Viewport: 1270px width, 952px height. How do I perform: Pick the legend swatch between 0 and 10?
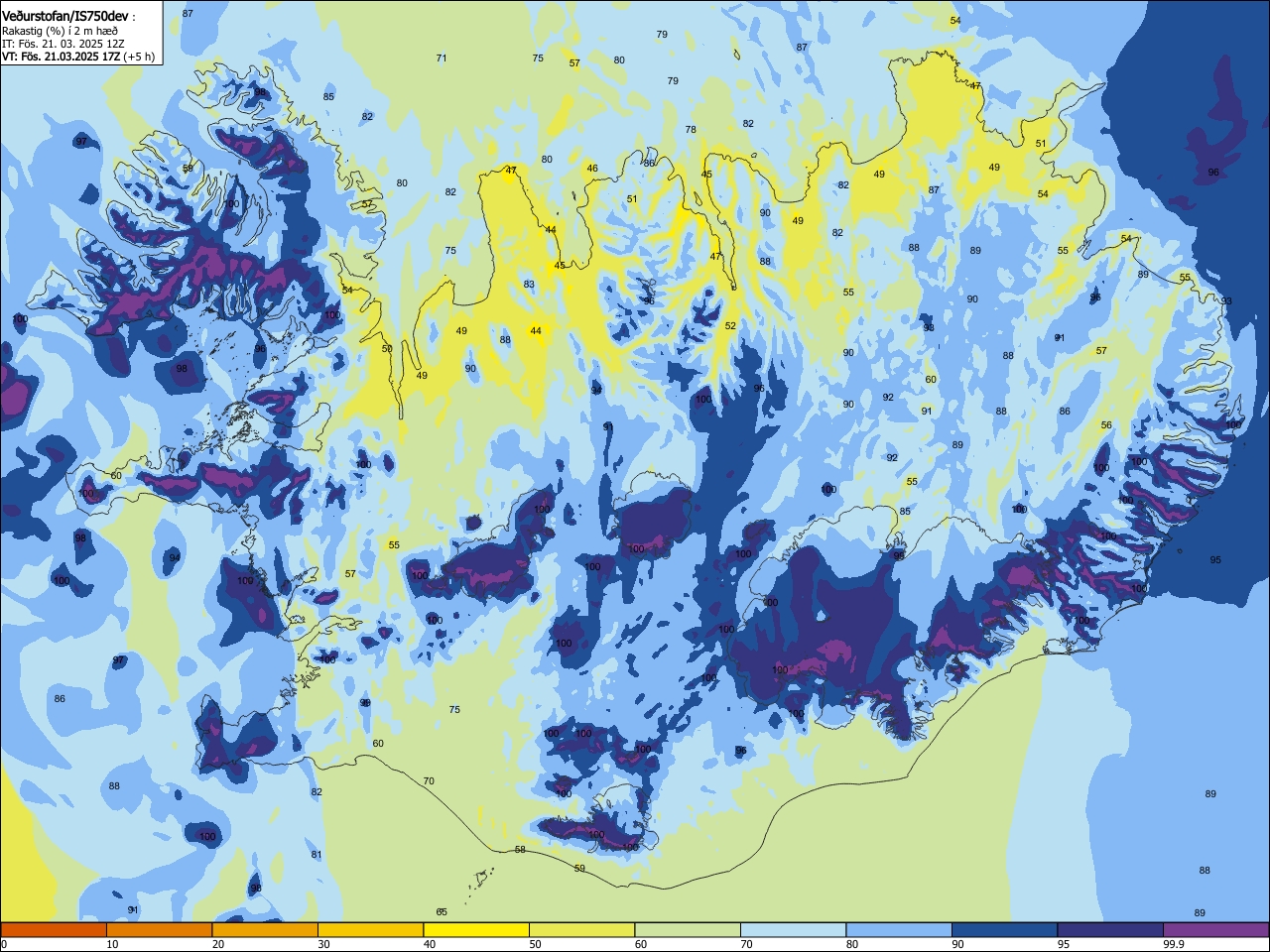(x=53, y=930)
